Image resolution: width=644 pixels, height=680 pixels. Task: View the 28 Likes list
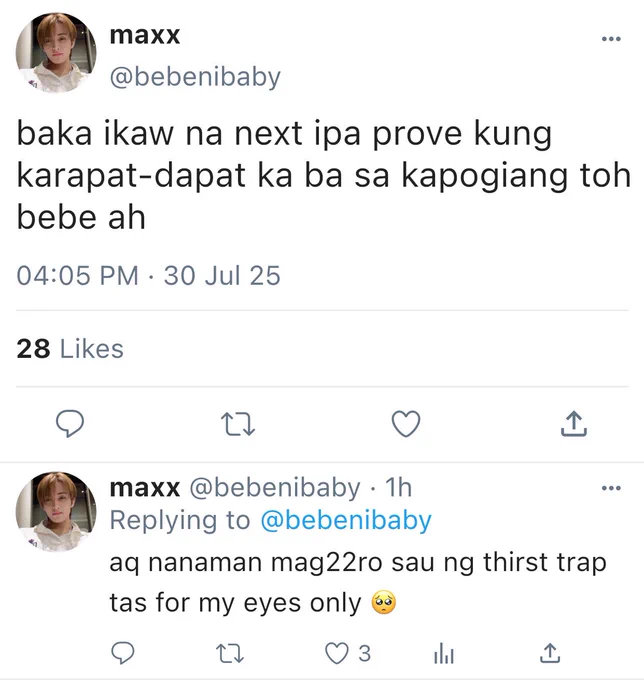click(x=70, y=349)
